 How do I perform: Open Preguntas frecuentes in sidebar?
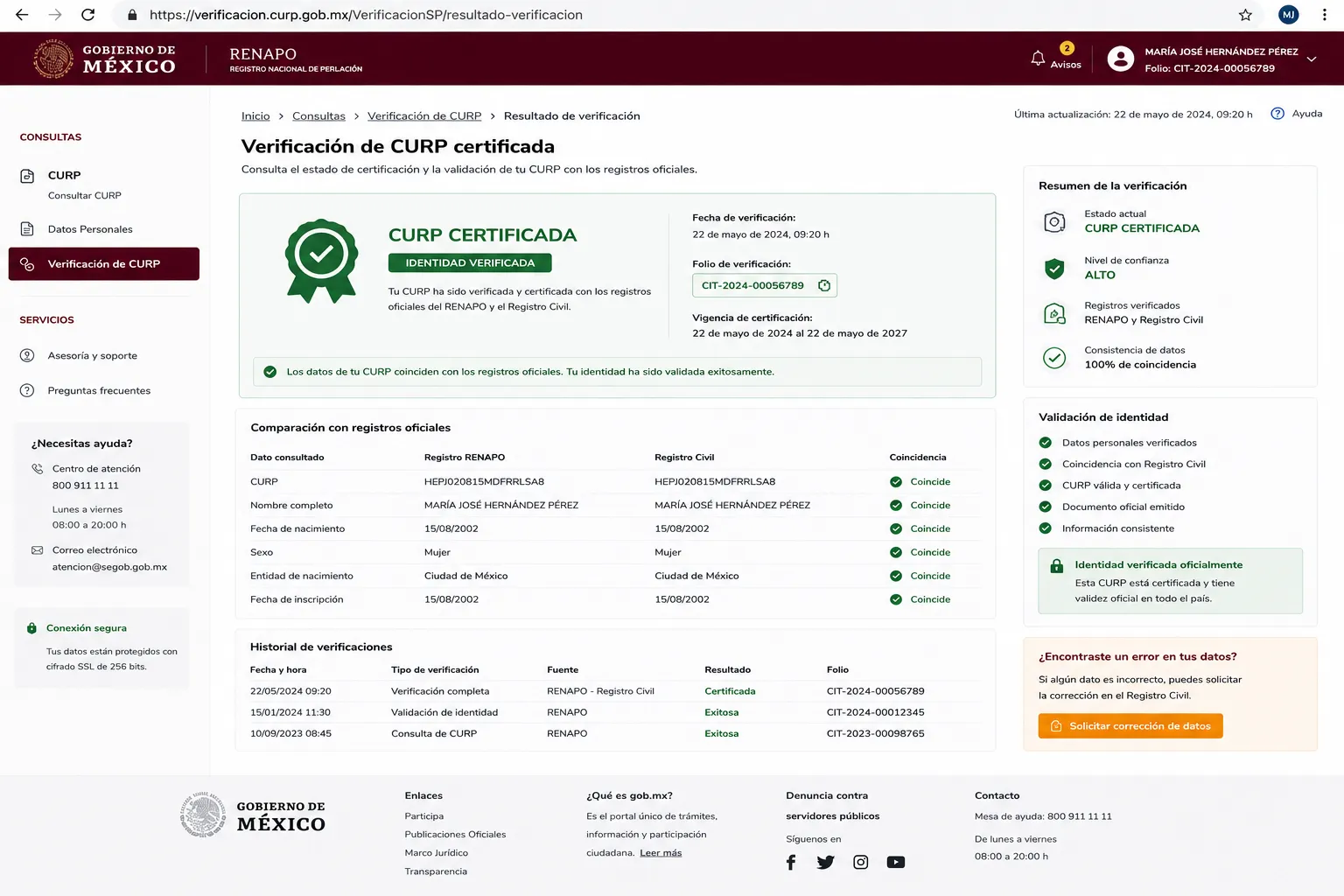pyautogui.click(x=99, y=390)
